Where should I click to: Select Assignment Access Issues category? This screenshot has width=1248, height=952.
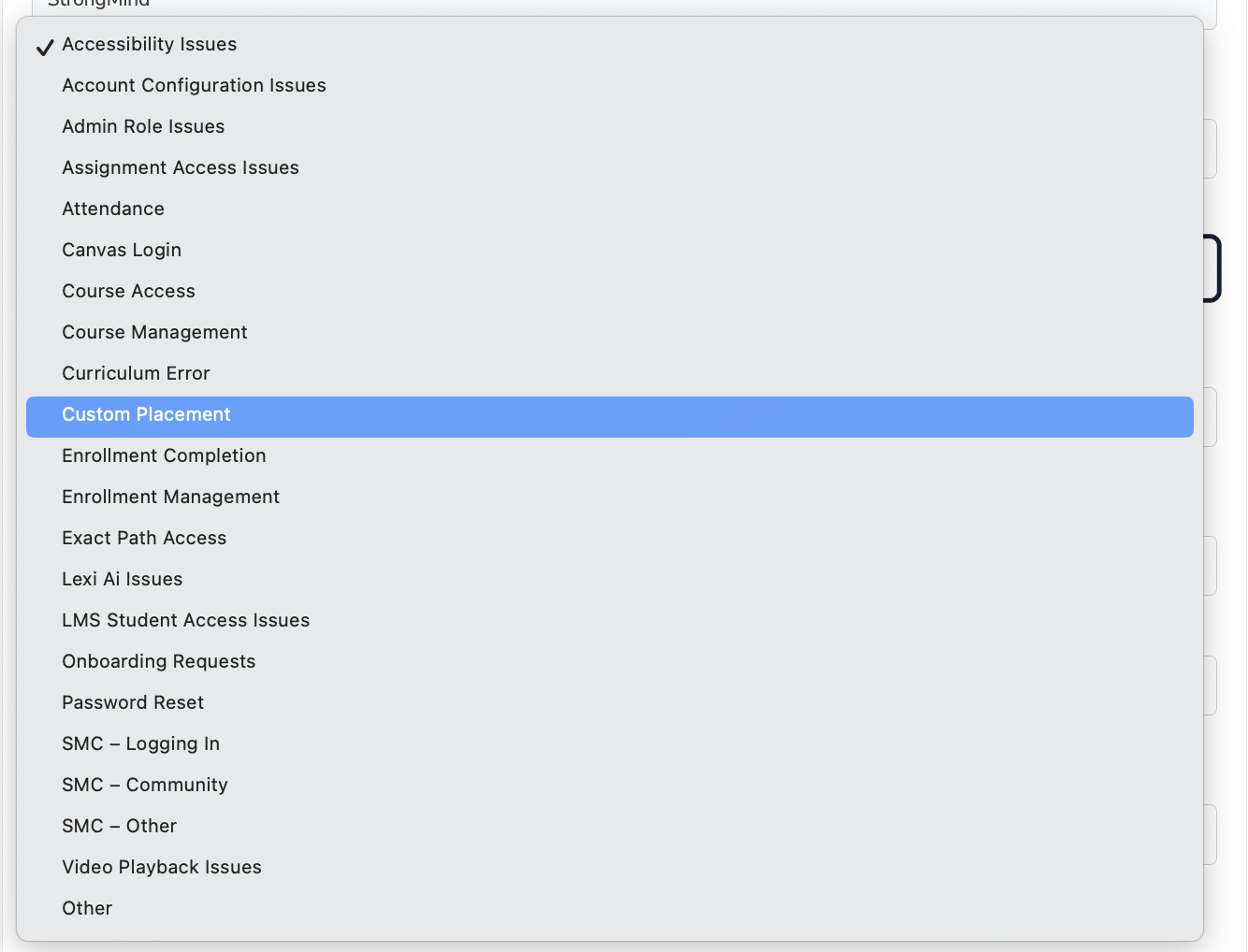(x=181, y=168)
